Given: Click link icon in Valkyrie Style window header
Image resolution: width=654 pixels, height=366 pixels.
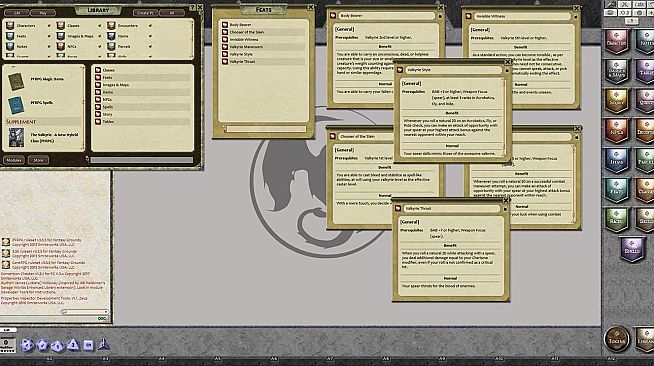Looking at the screenshot, I should click(x=400, y=70).
